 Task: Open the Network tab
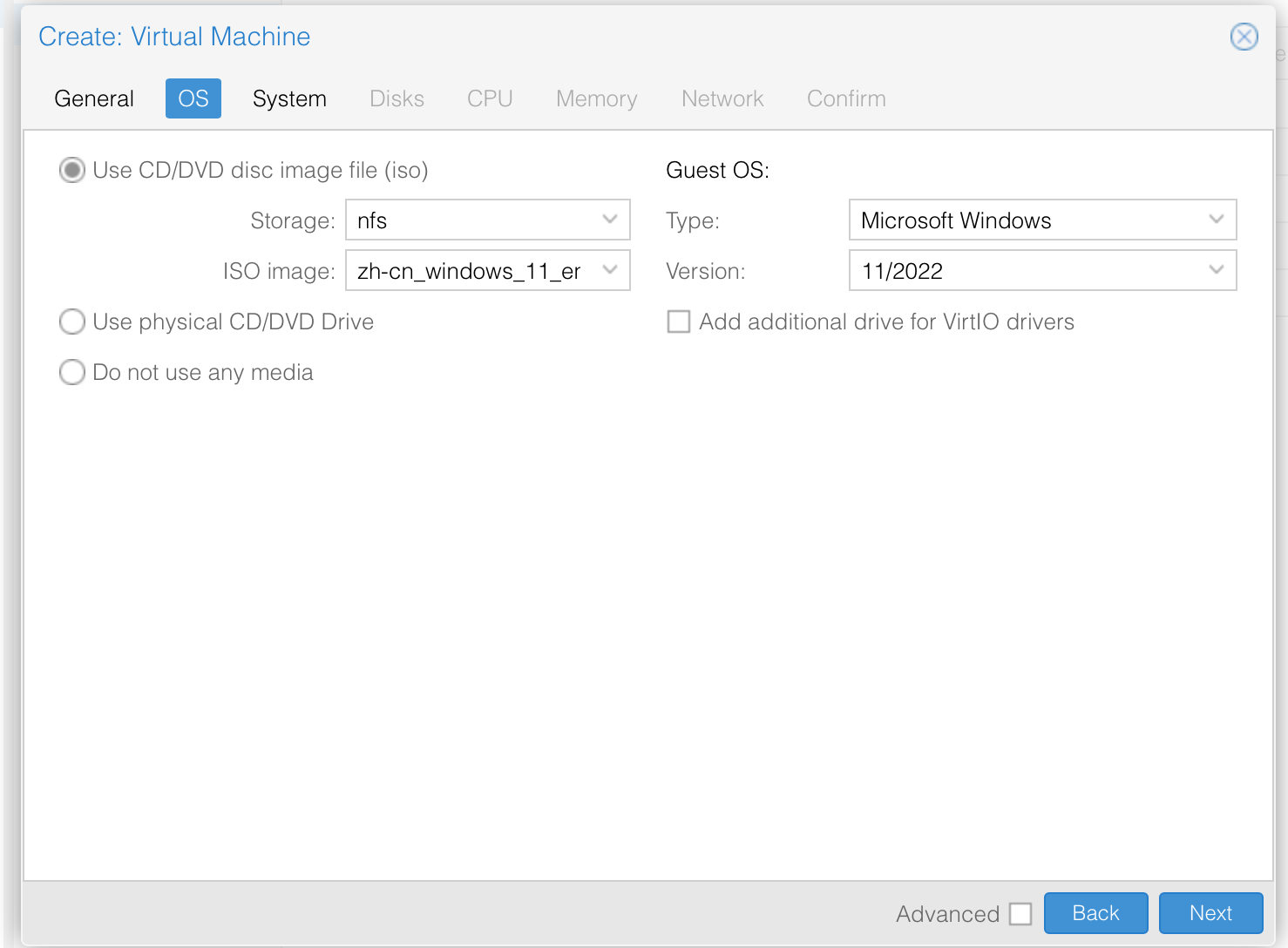click(x=722, y=98)
